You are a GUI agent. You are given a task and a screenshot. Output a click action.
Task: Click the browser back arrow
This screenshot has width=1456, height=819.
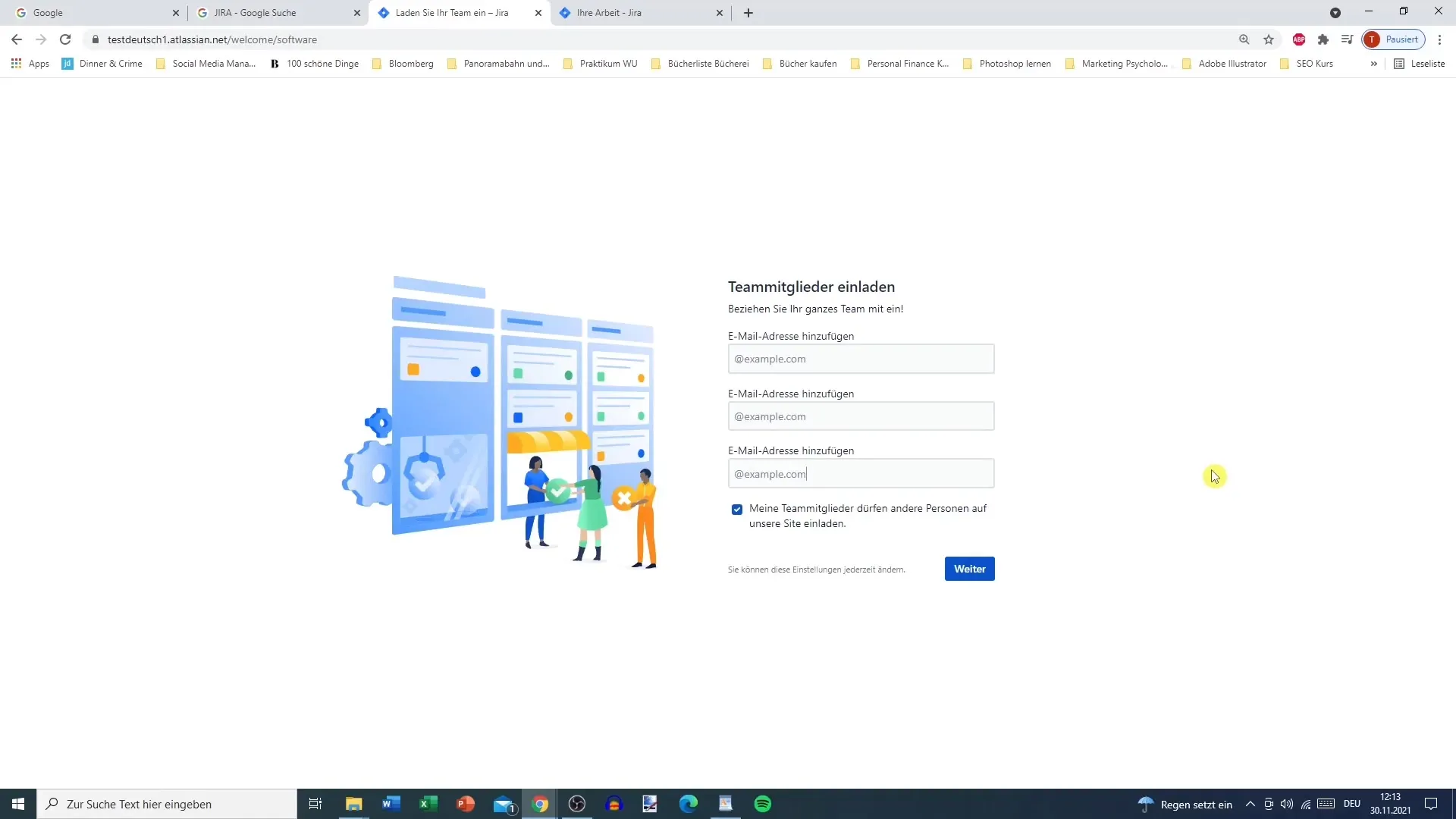17,39
